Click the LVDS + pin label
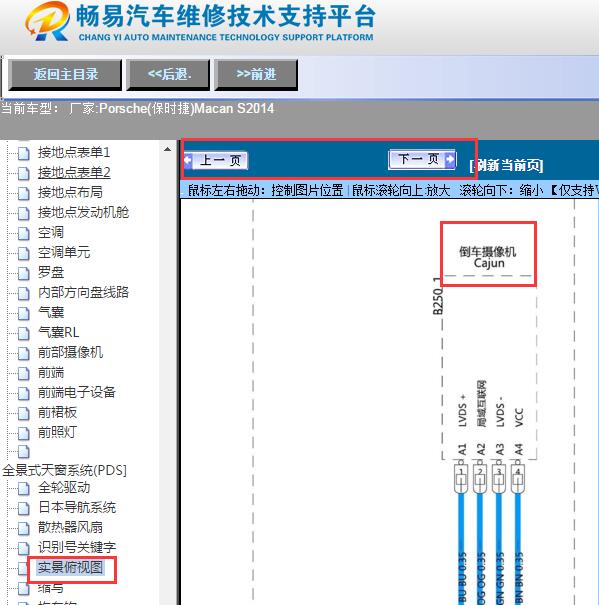This screenshot has height=605, width=599. click(462, 411)
